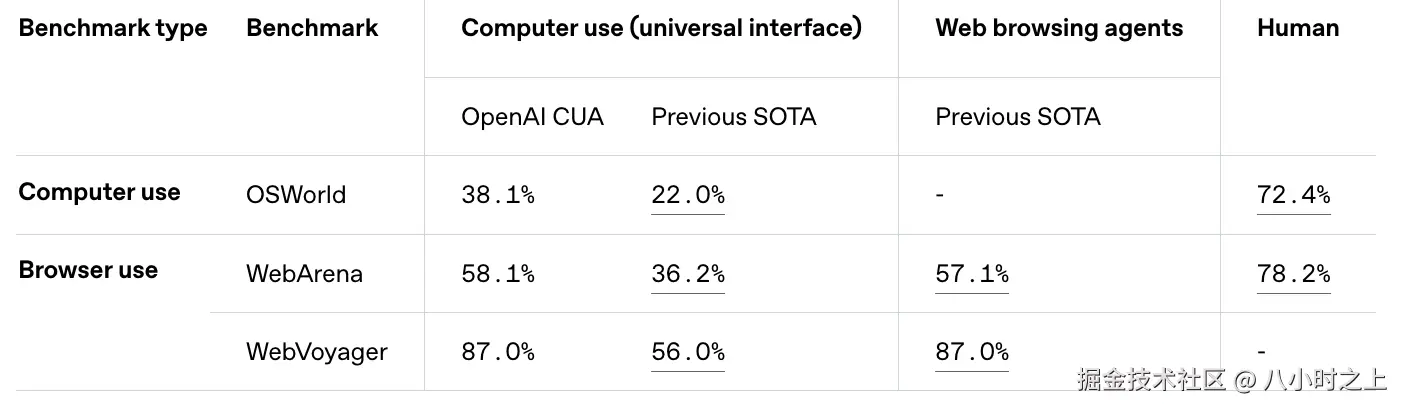
Task: Click OpenAI CUA 58.1% WebArena score
Action: (498, 273)
